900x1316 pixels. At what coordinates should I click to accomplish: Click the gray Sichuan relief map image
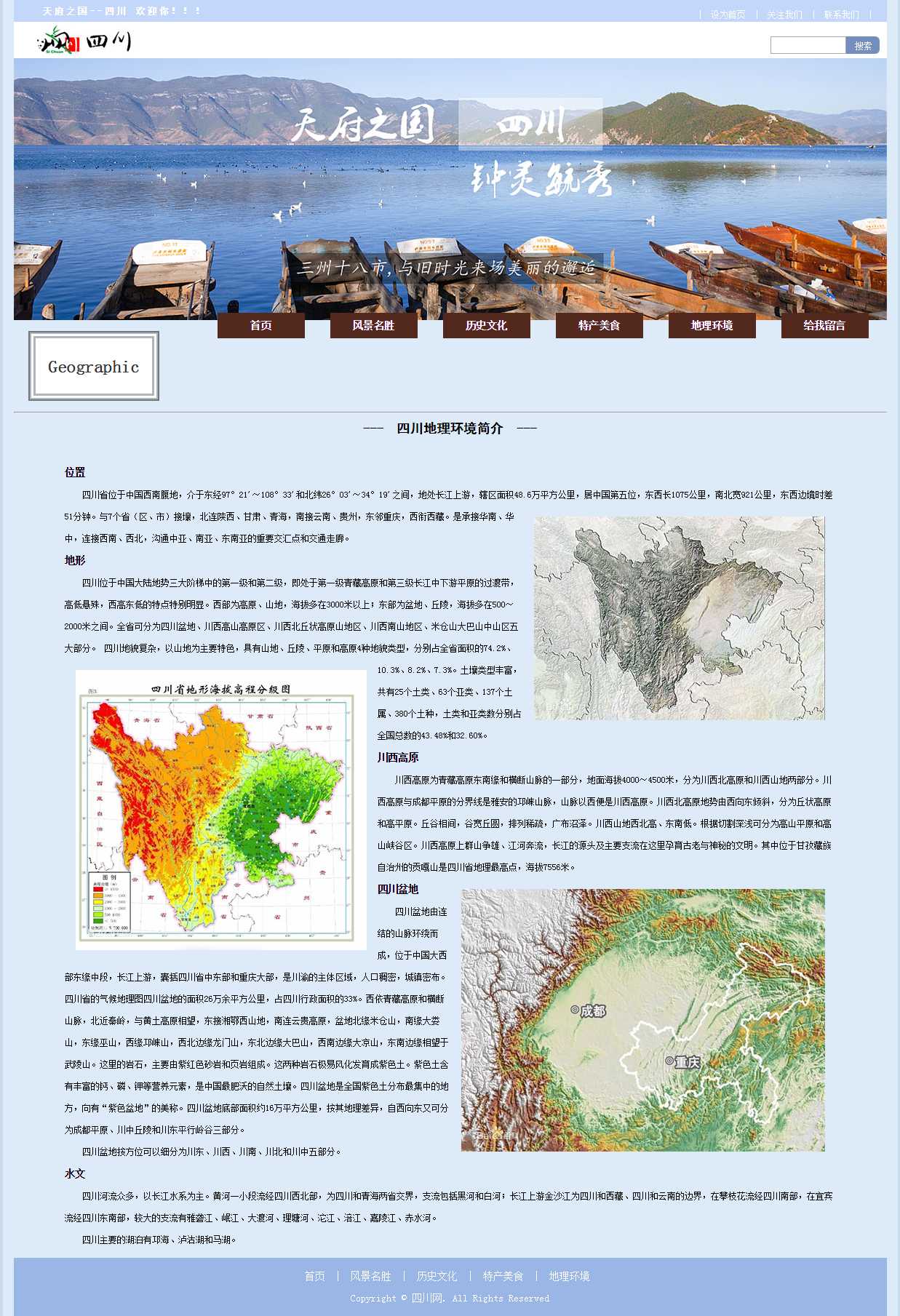click(x=679, y=618)
